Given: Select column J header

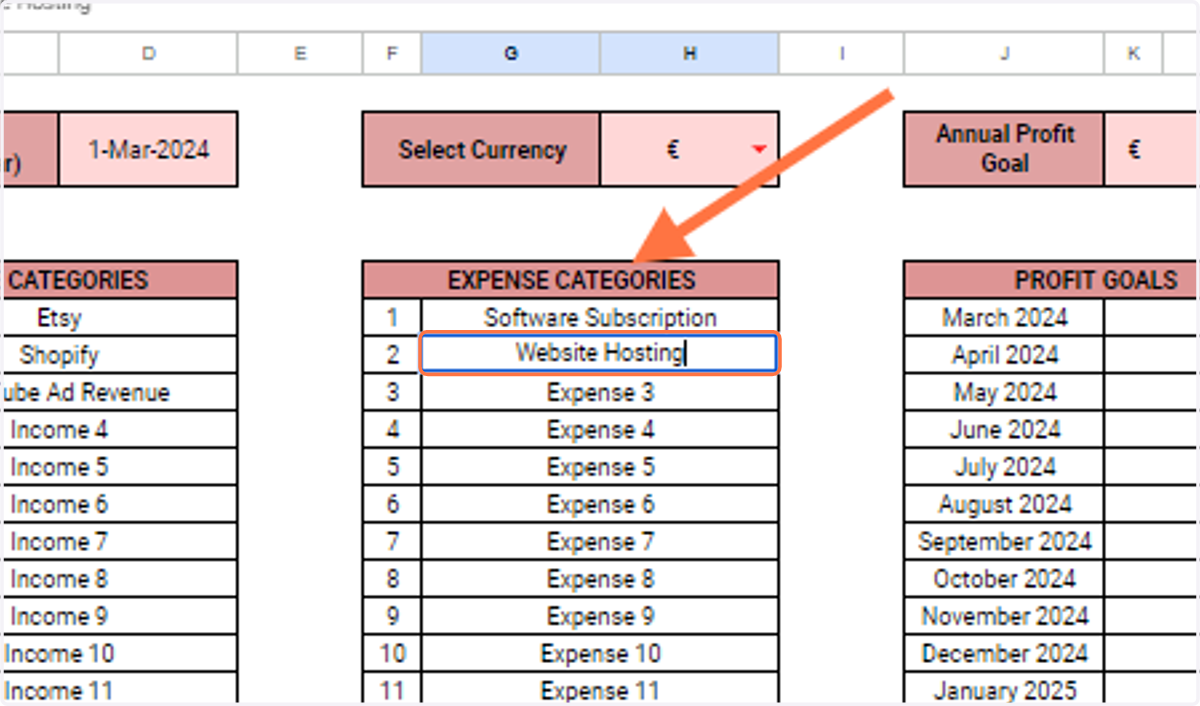Looking at the screenshot, I should [1004, 54].
